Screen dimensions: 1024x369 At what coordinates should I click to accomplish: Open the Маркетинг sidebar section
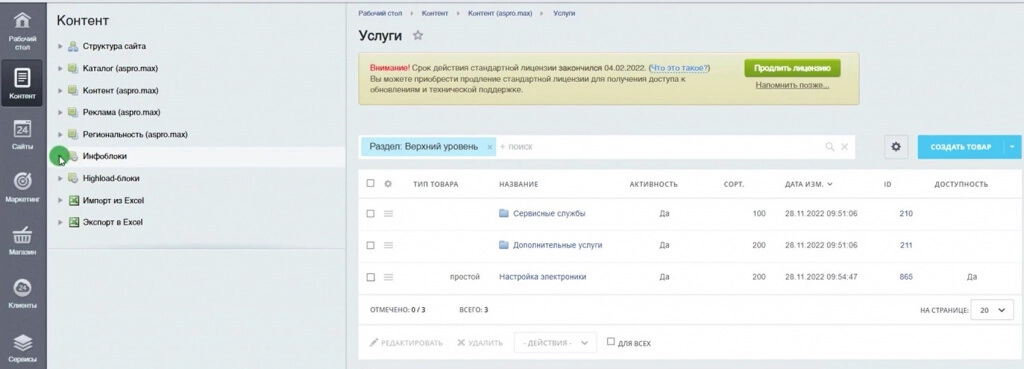(22, 187)
